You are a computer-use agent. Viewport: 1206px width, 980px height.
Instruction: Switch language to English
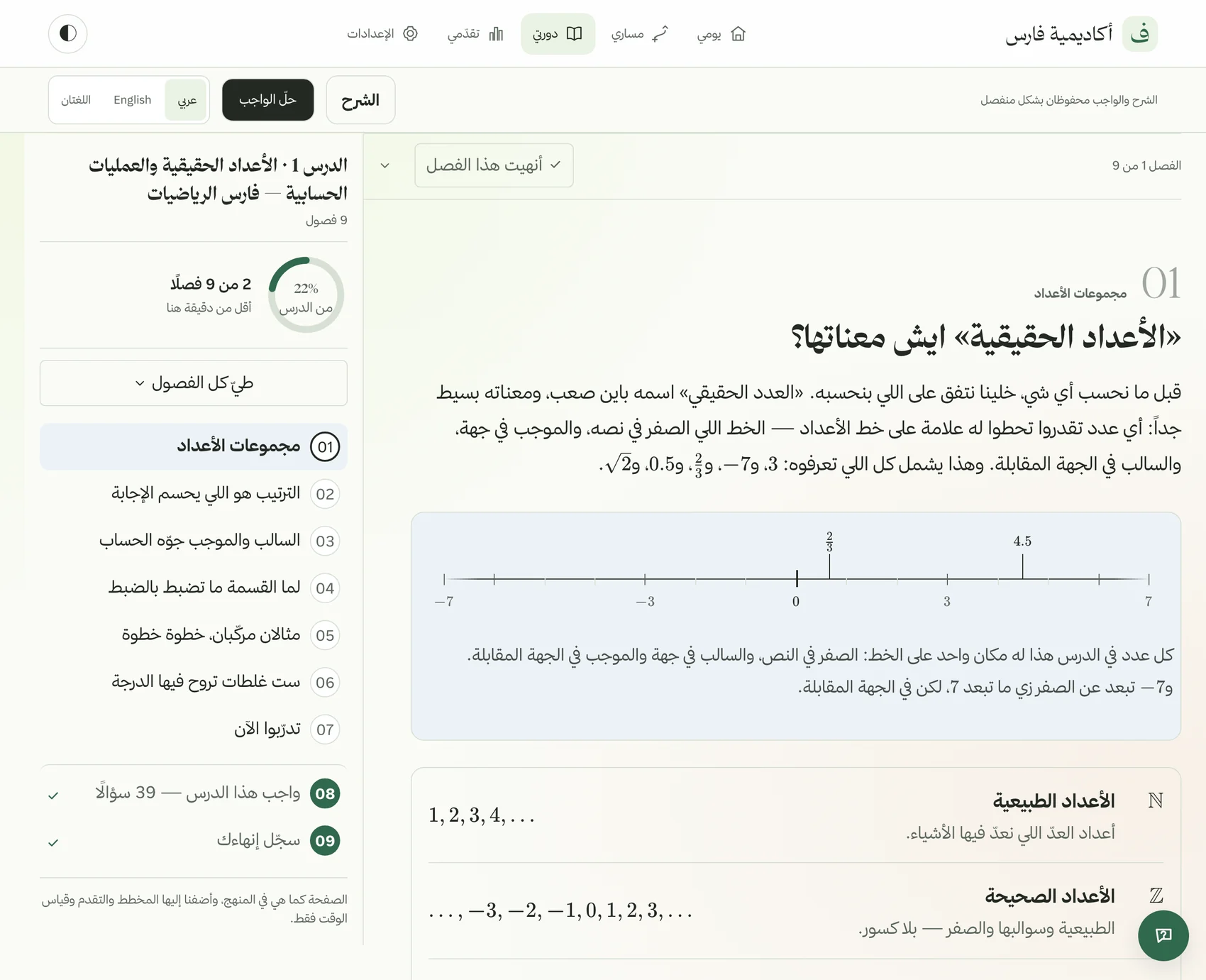click(x=133, y=100)
